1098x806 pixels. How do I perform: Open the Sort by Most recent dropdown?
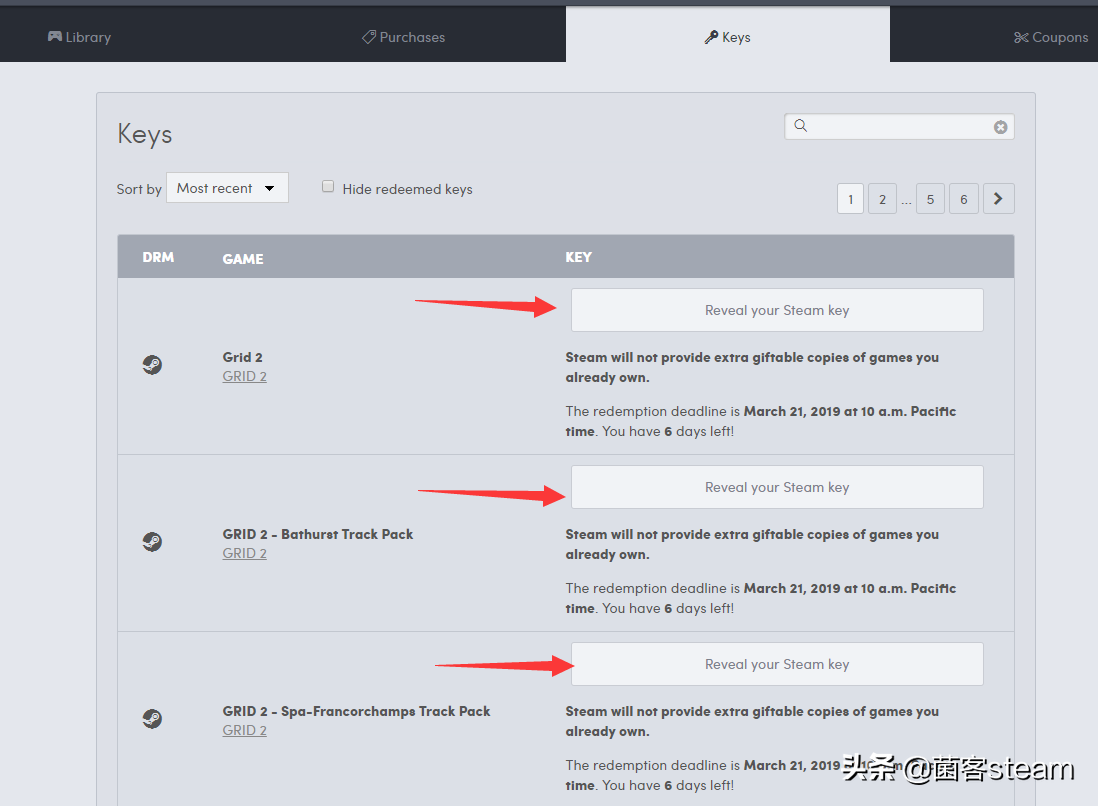tap(227, 188)
